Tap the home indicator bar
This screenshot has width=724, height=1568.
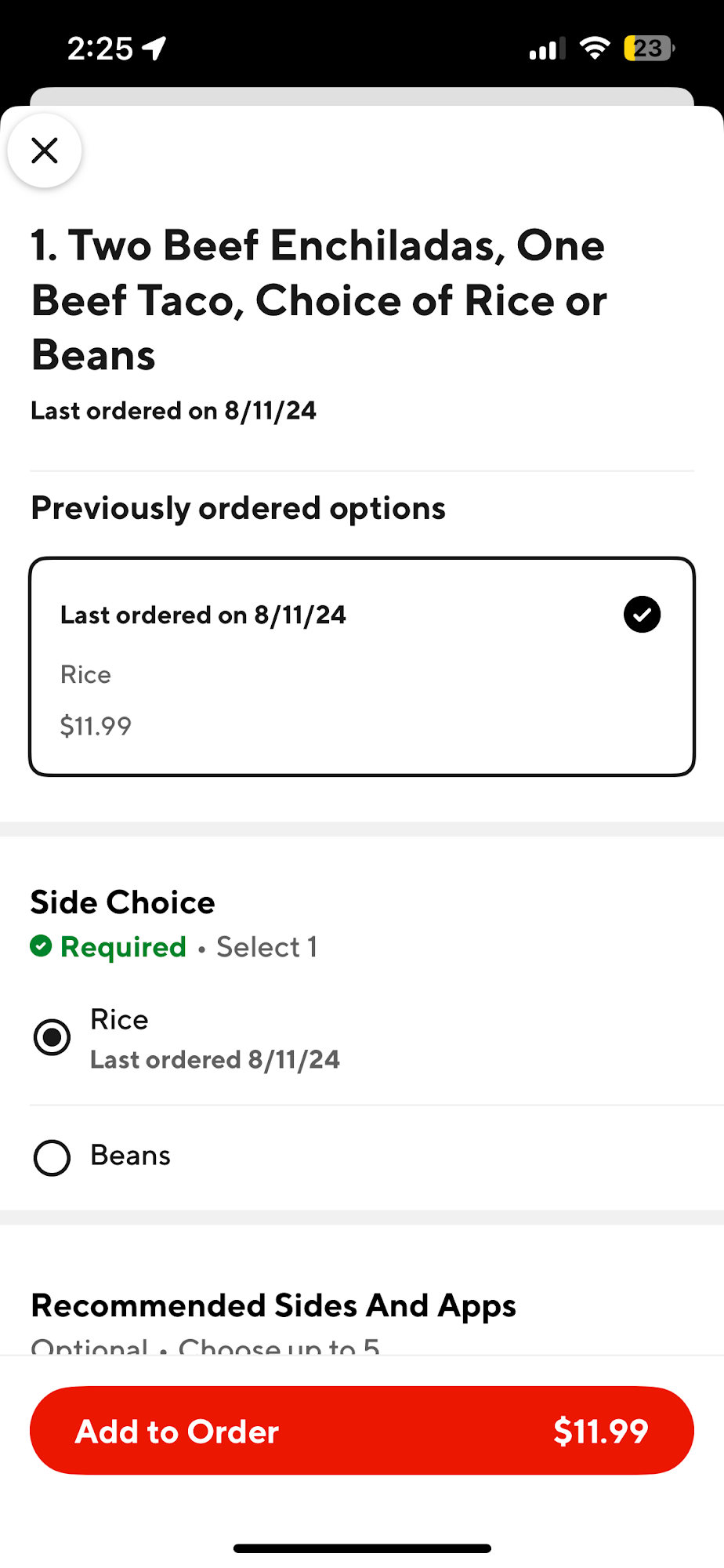(362, 1548)
